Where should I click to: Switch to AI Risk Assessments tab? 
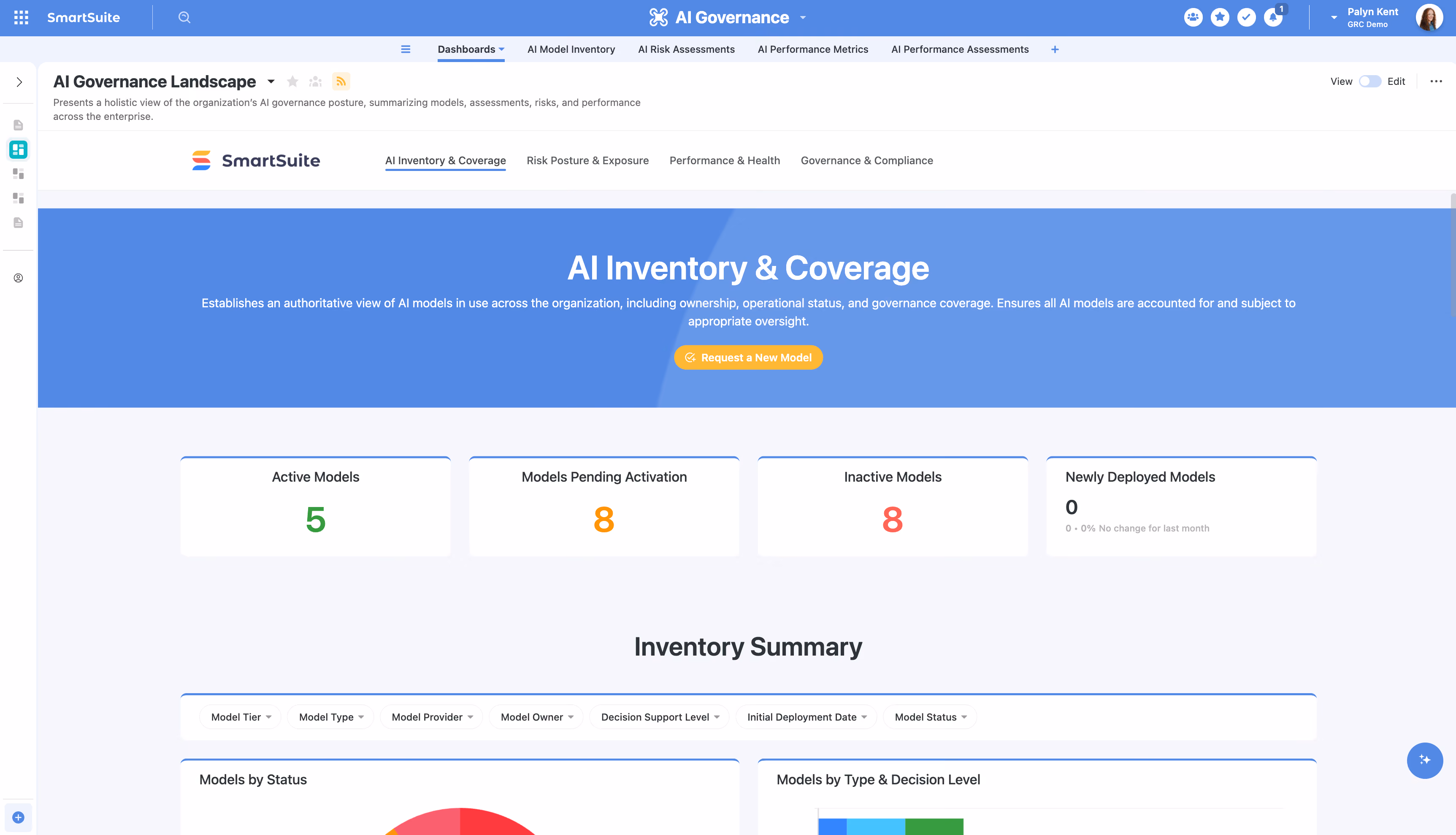point(686,49)
